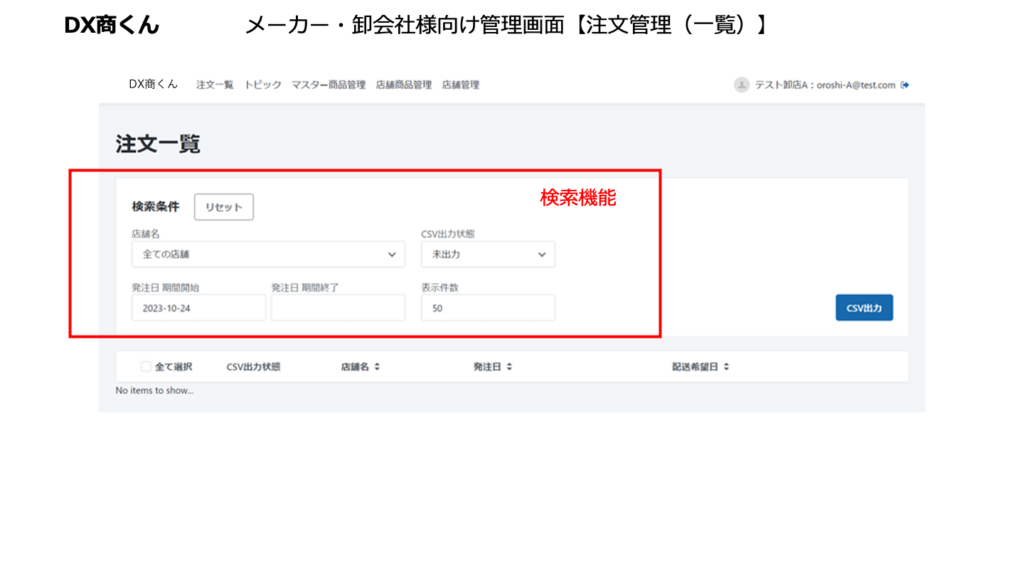The image size is (1024, 576).
Task: Open the 店舗名 dropdown showing 全ての店舗
Action: pos(268,254)
